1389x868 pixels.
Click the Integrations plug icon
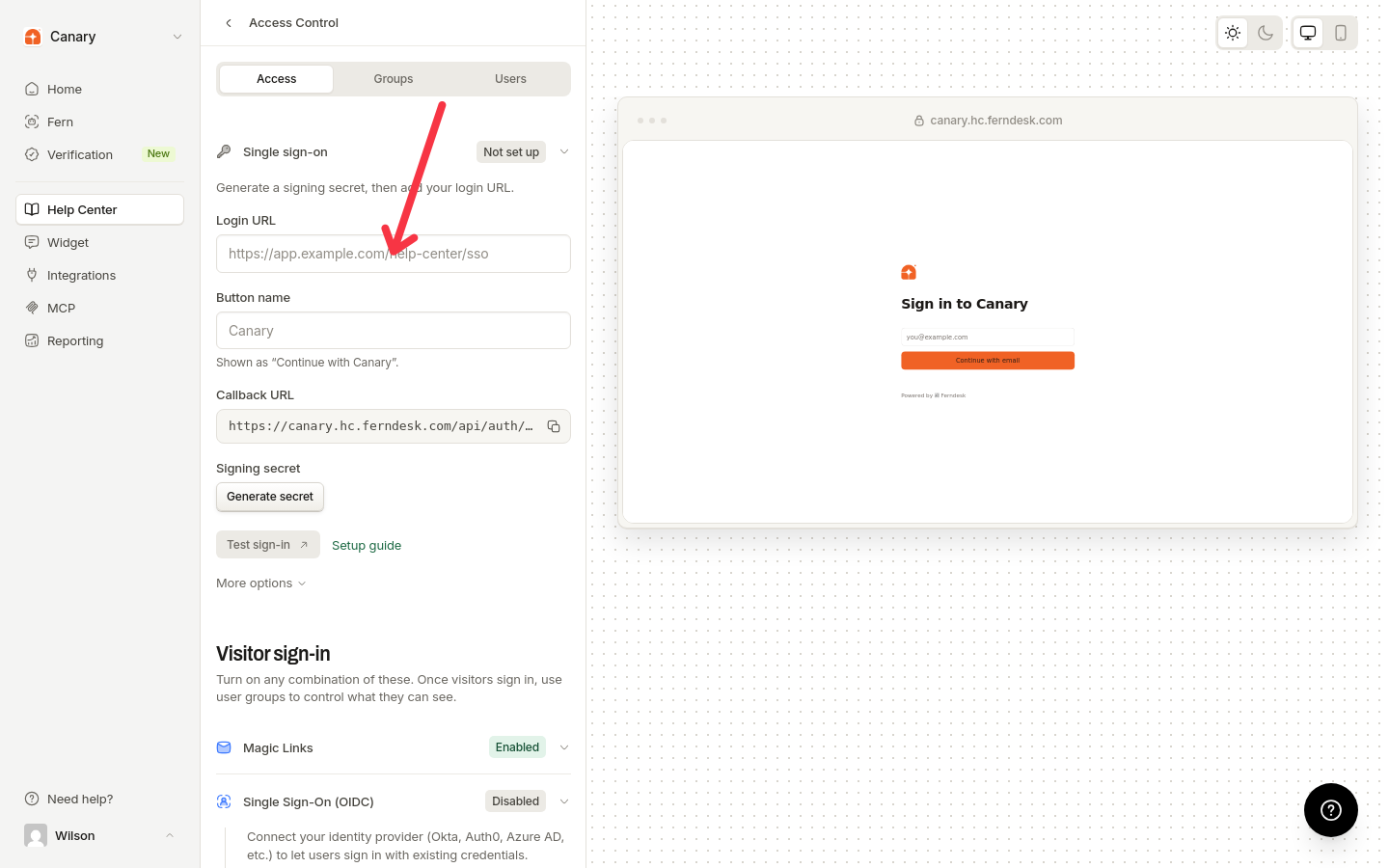coord(32,275)
